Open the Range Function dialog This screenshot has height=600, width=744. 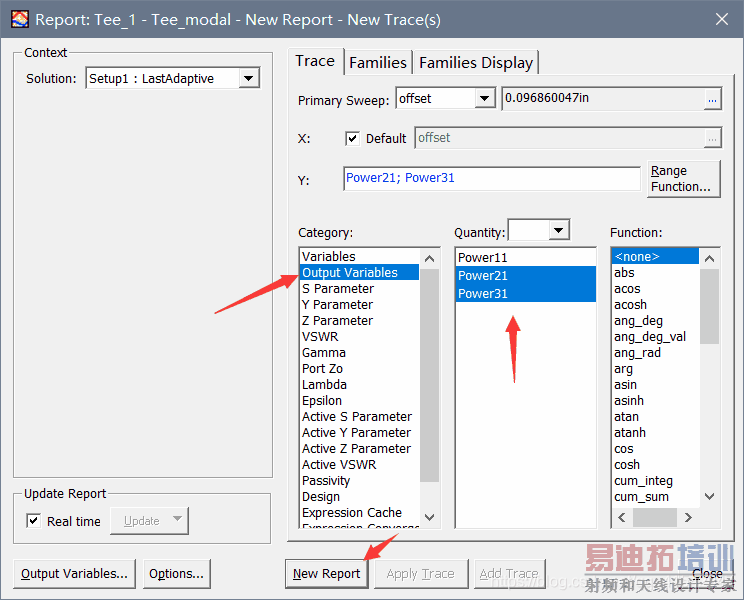click(x=683, y=178)
